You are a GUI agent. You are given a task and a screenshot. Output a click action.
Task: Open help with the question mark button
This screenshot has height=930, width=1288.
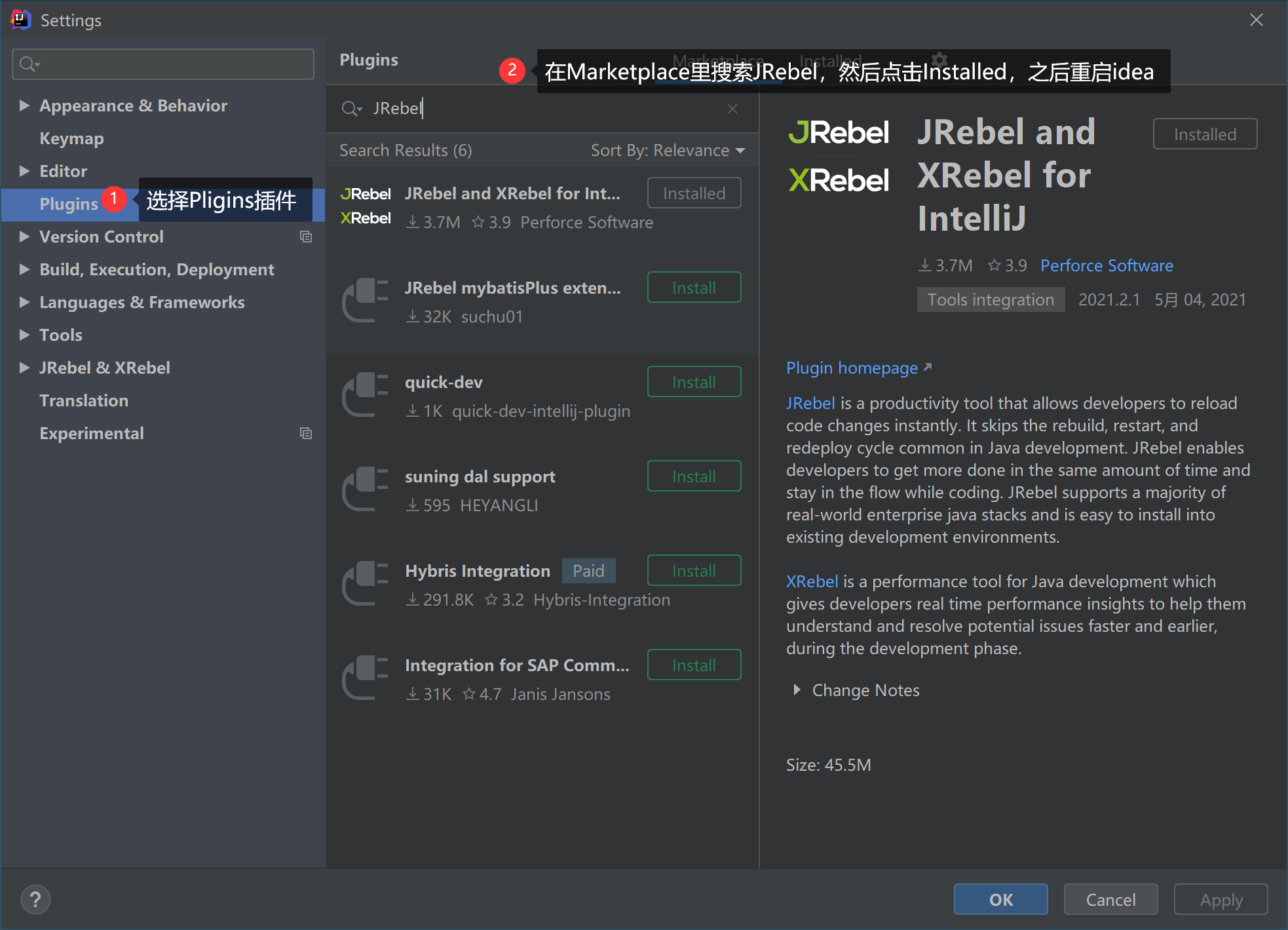35,899
